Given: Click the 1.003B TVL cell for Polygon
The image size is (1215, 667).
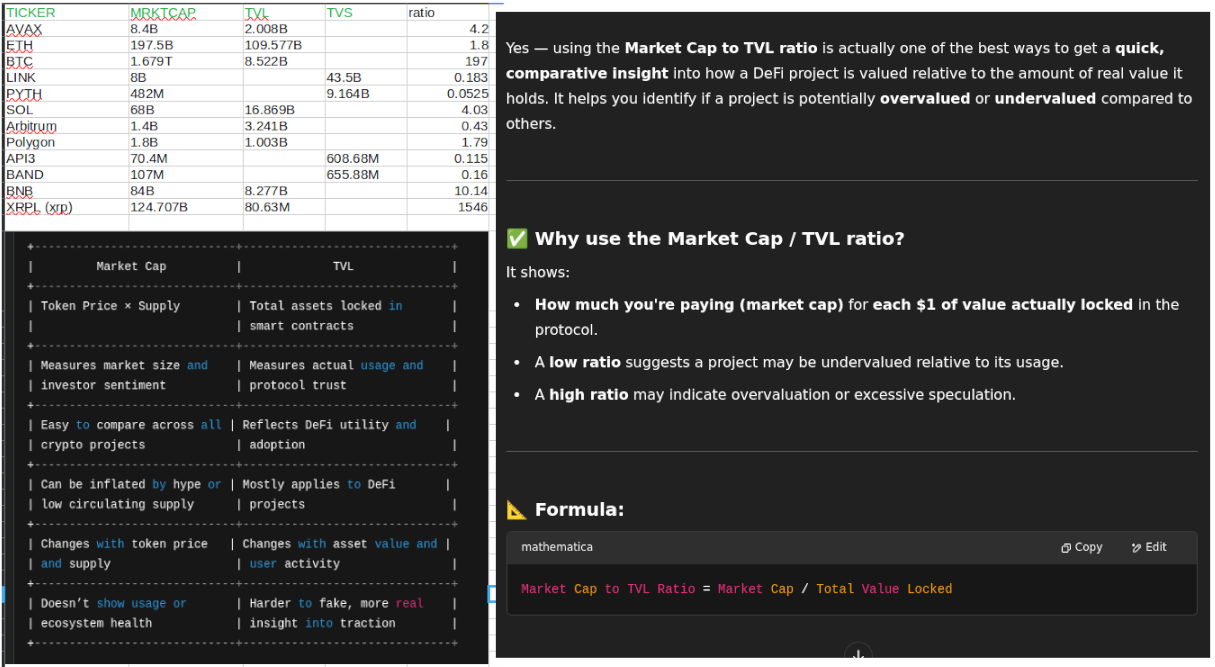Looking at the screenshot, I should (283, 142).
